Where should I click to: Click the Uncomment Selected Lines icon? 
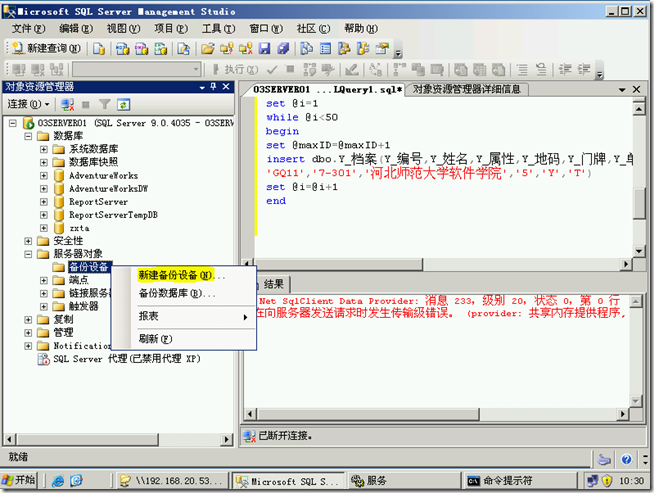coord(541,69)
